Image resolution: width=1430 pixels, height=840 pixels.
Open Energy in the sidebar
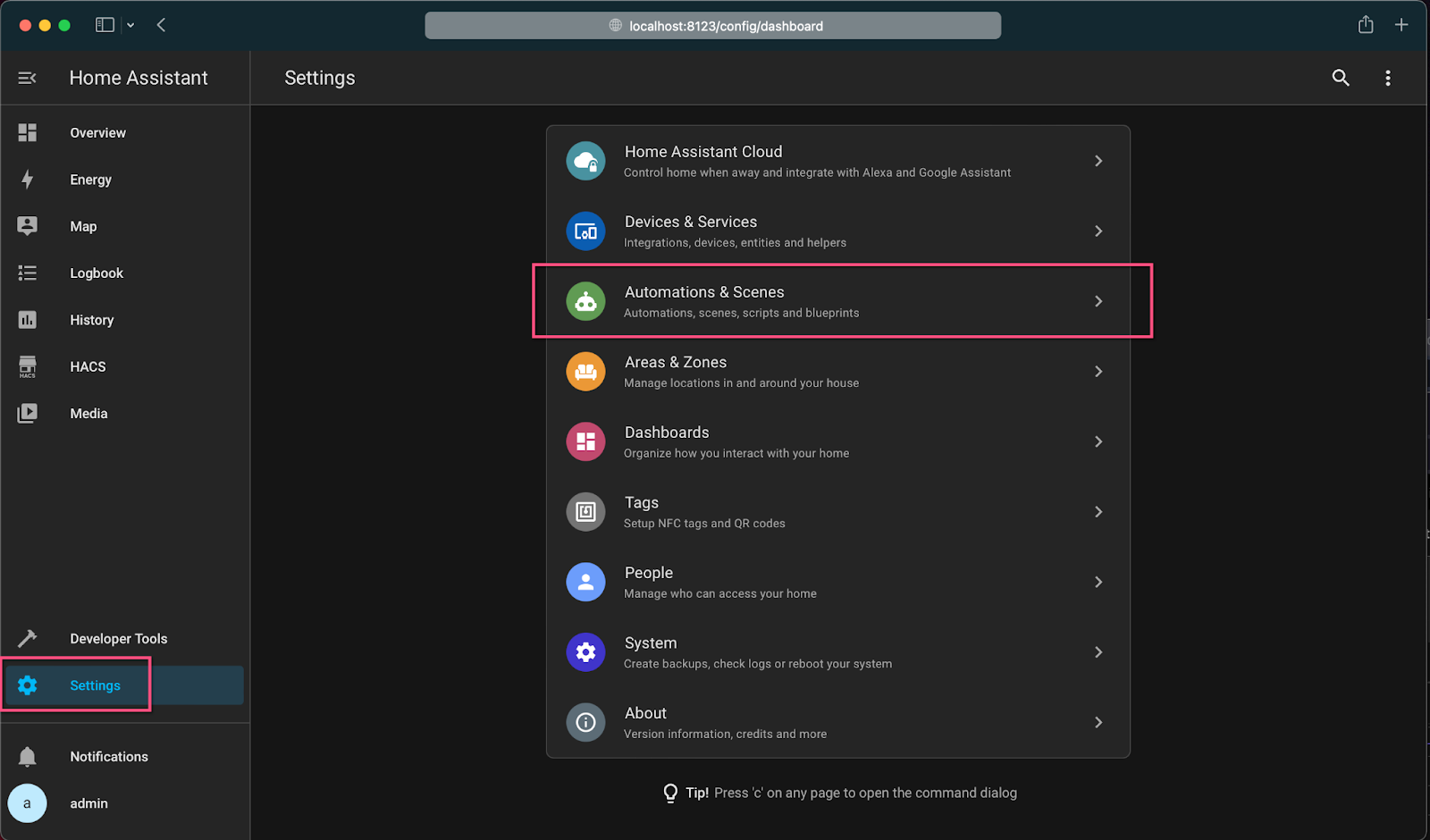[90, 180]
